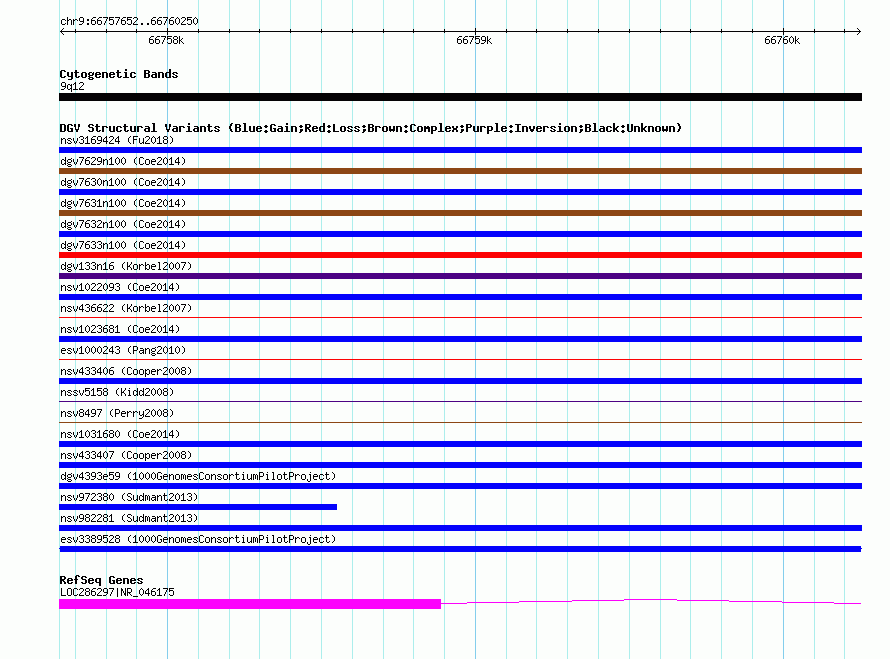The height and width of the screenshot is (659, 890).
Task: Click the blue bar under nsv3169424
Action: click(460, 150)
